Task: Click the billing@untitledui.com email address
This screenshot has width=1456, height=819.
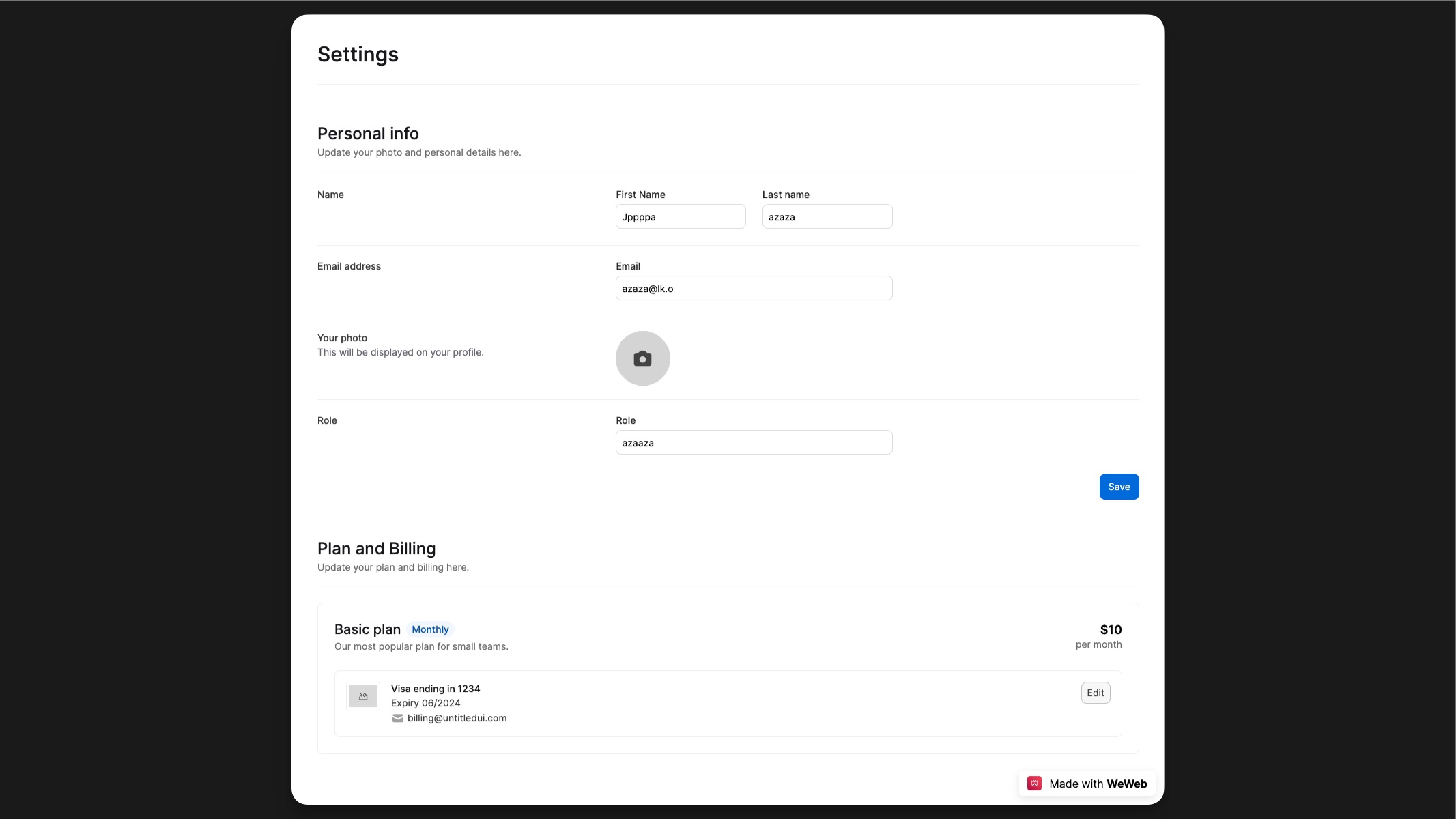Action: coord(456,718)
